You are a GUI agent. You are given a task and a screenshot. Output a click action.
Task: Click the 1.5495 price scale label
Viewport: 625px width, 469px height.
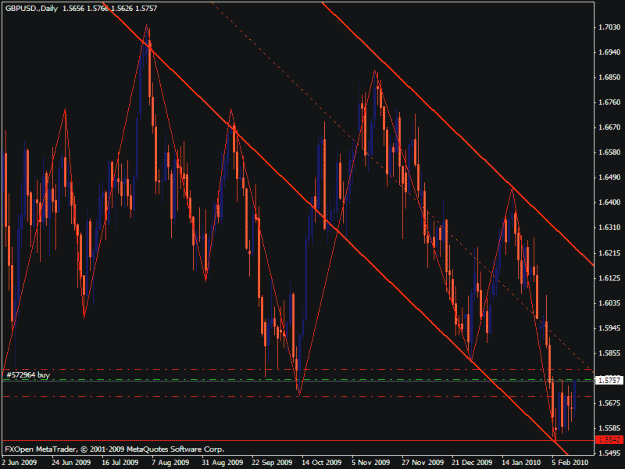tap(609, 453)
